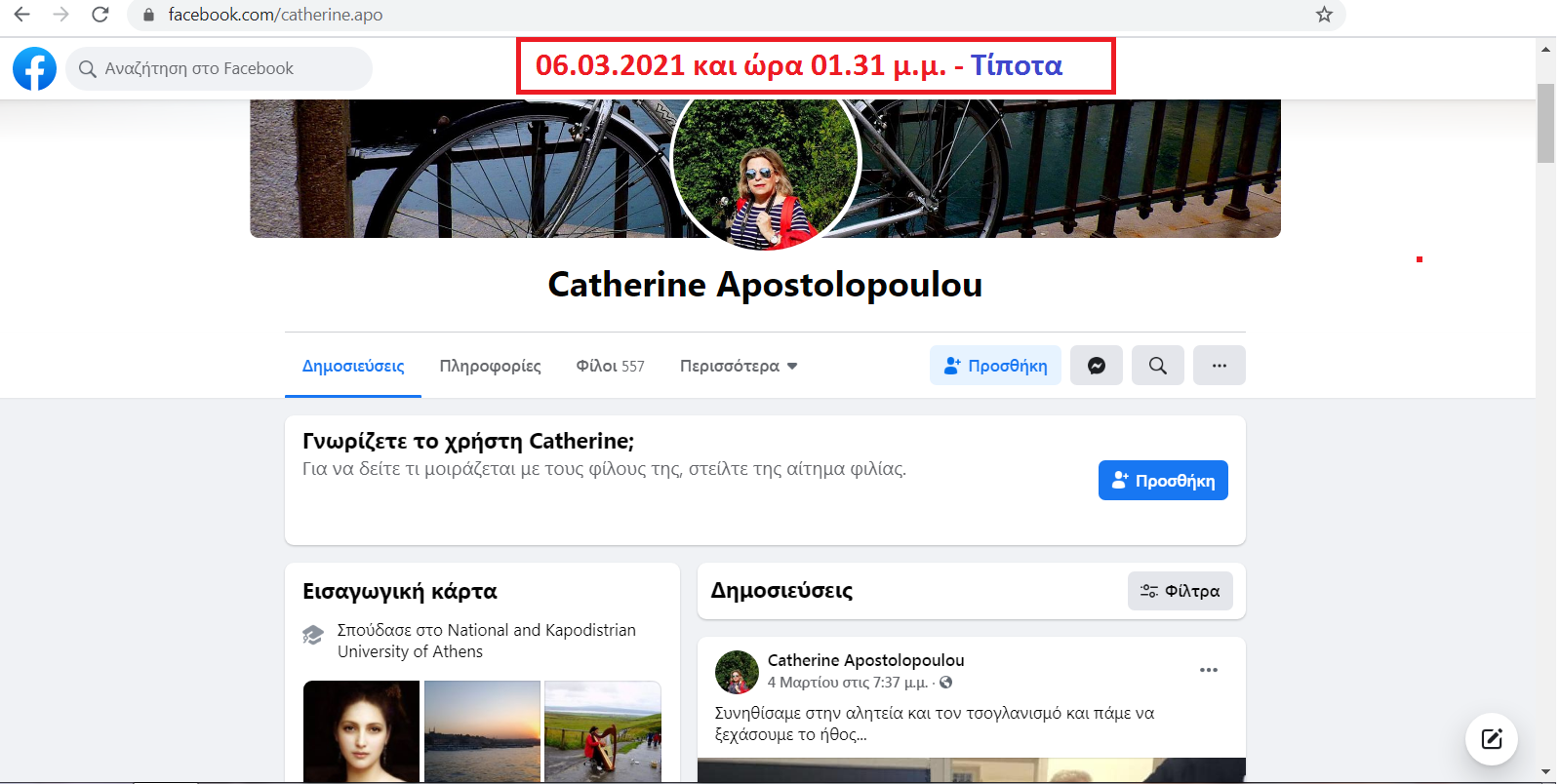
Task: Open the circular profile picture
Action: (x=766, y=161)
